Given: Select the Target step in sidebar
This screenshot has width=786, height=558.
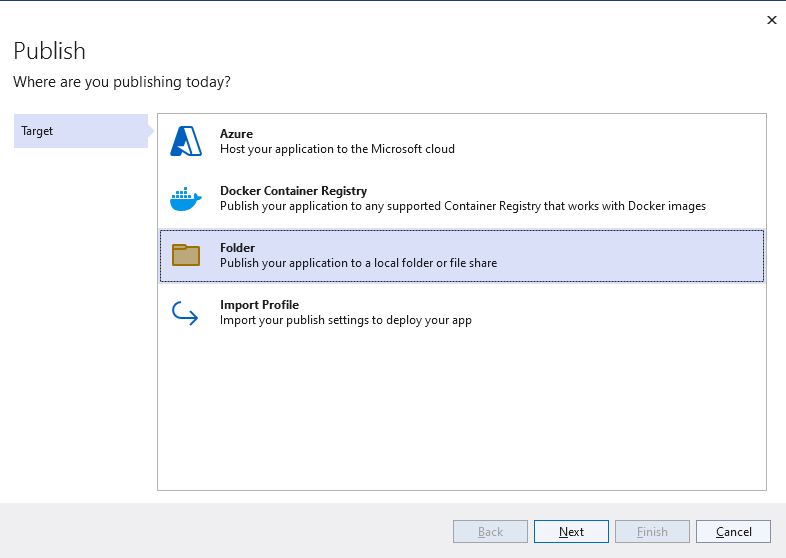Looking at the screenshot, I should coord(80,131).
